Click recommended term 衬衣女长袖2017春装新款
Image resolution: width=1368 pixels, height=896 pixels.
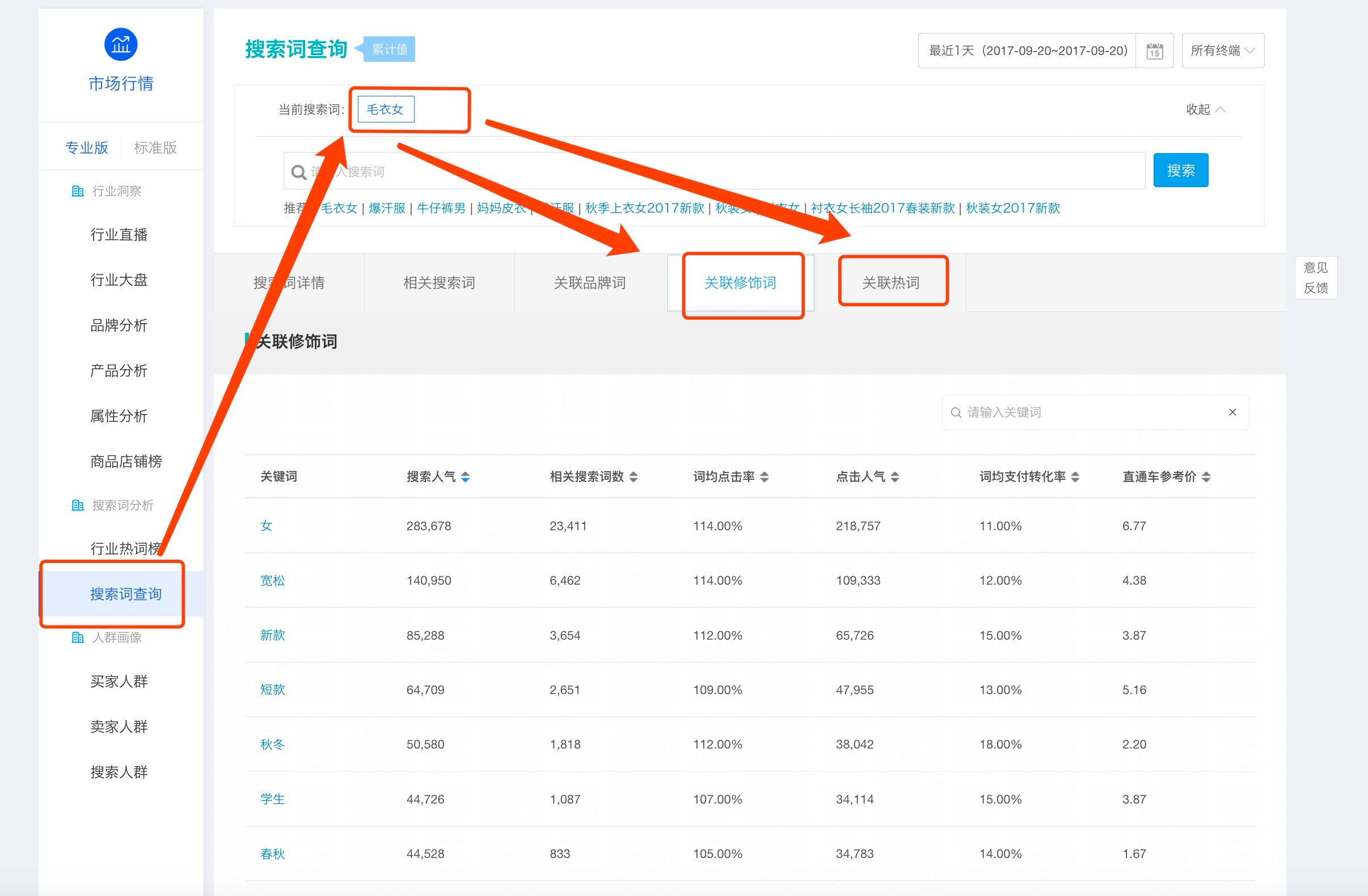pyautogui.click(x=883, y=208)
